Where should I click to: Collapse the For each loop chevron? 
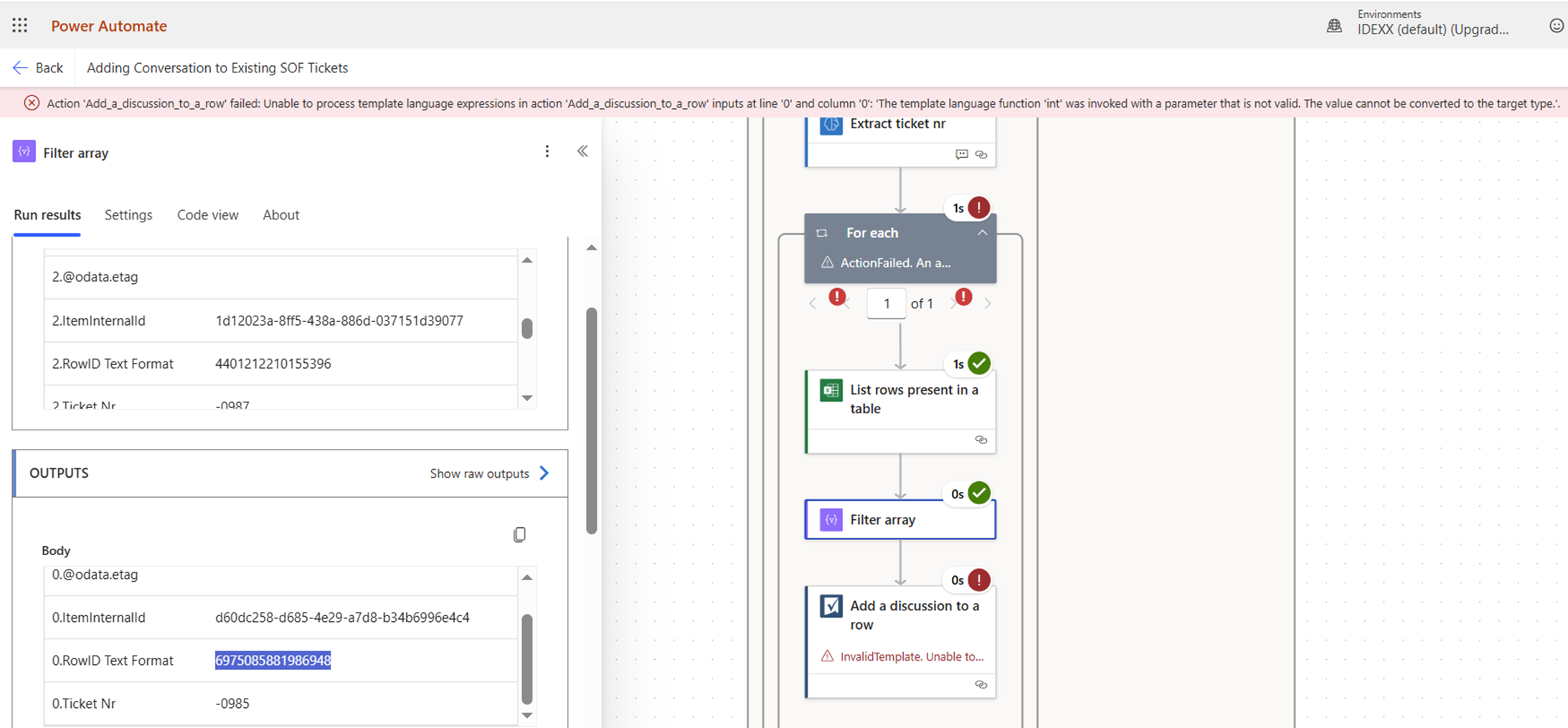(982, 233)
